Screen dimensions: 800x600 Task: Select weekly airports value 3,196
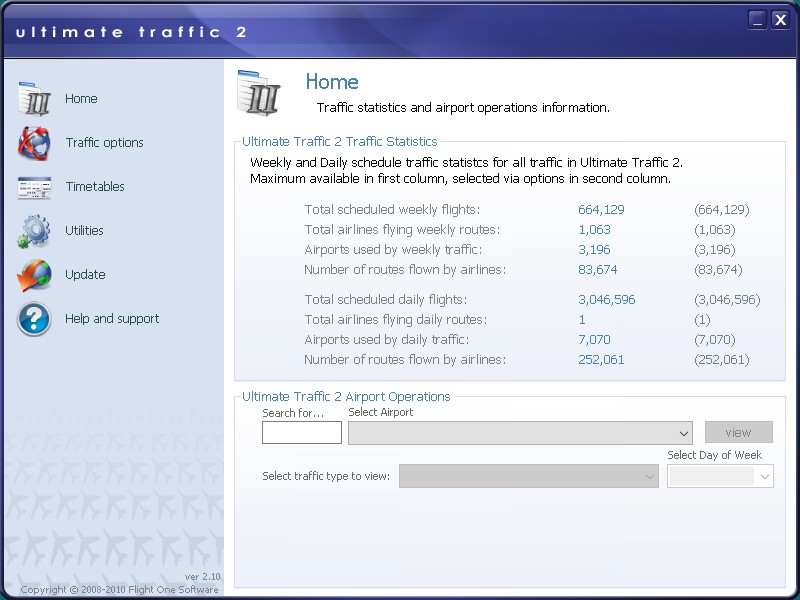594,249
